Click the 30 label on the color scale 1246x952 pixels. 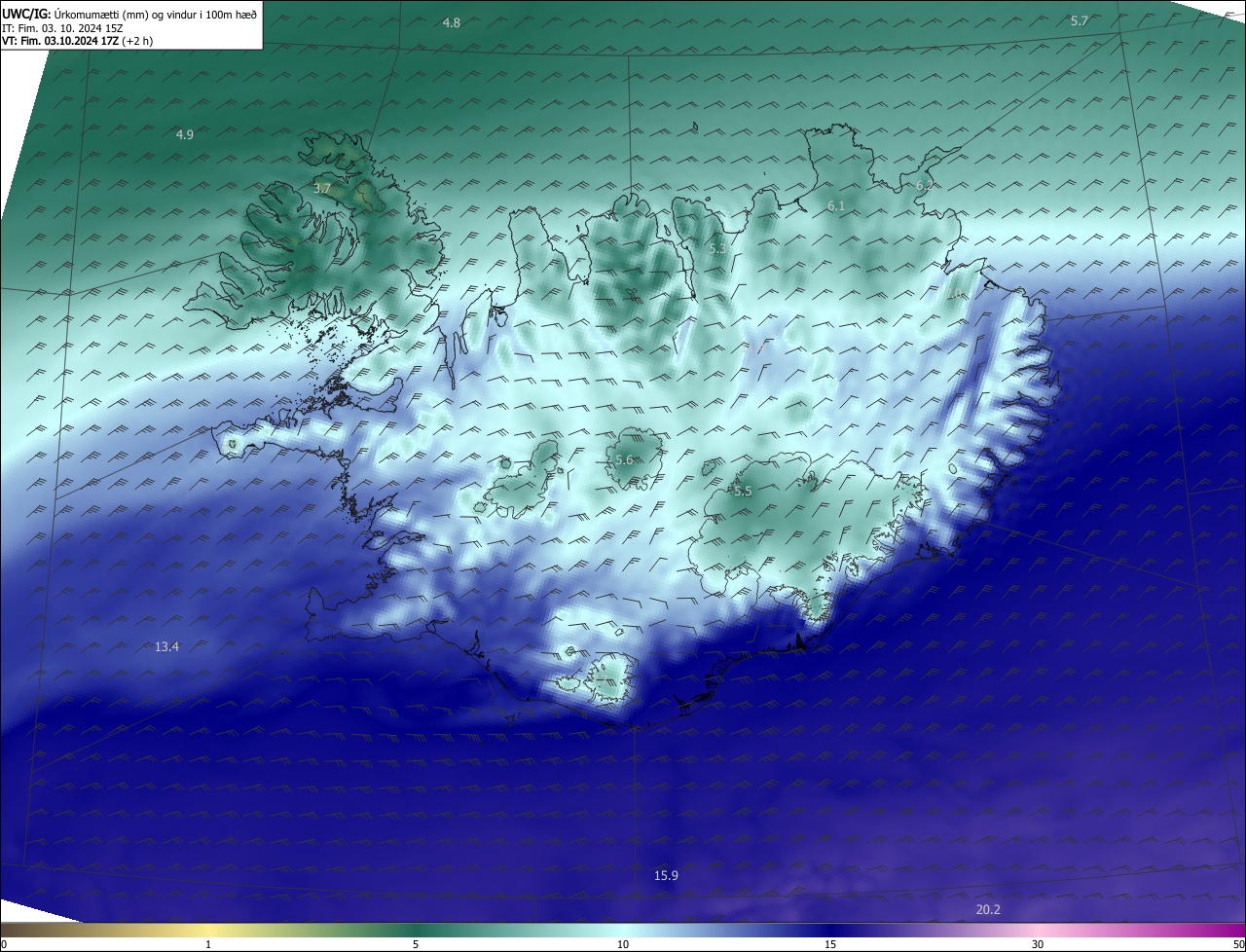pos(1038,944)
